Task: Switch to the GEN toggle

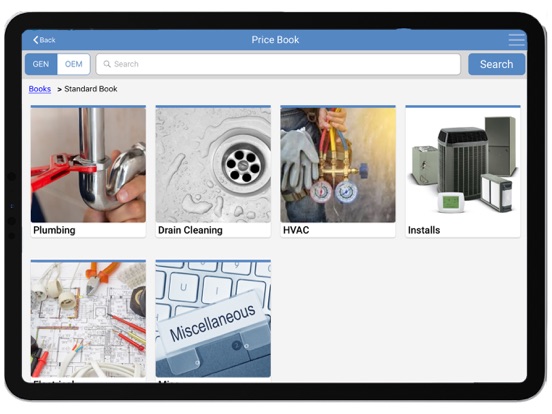Action: pos(41,64)
